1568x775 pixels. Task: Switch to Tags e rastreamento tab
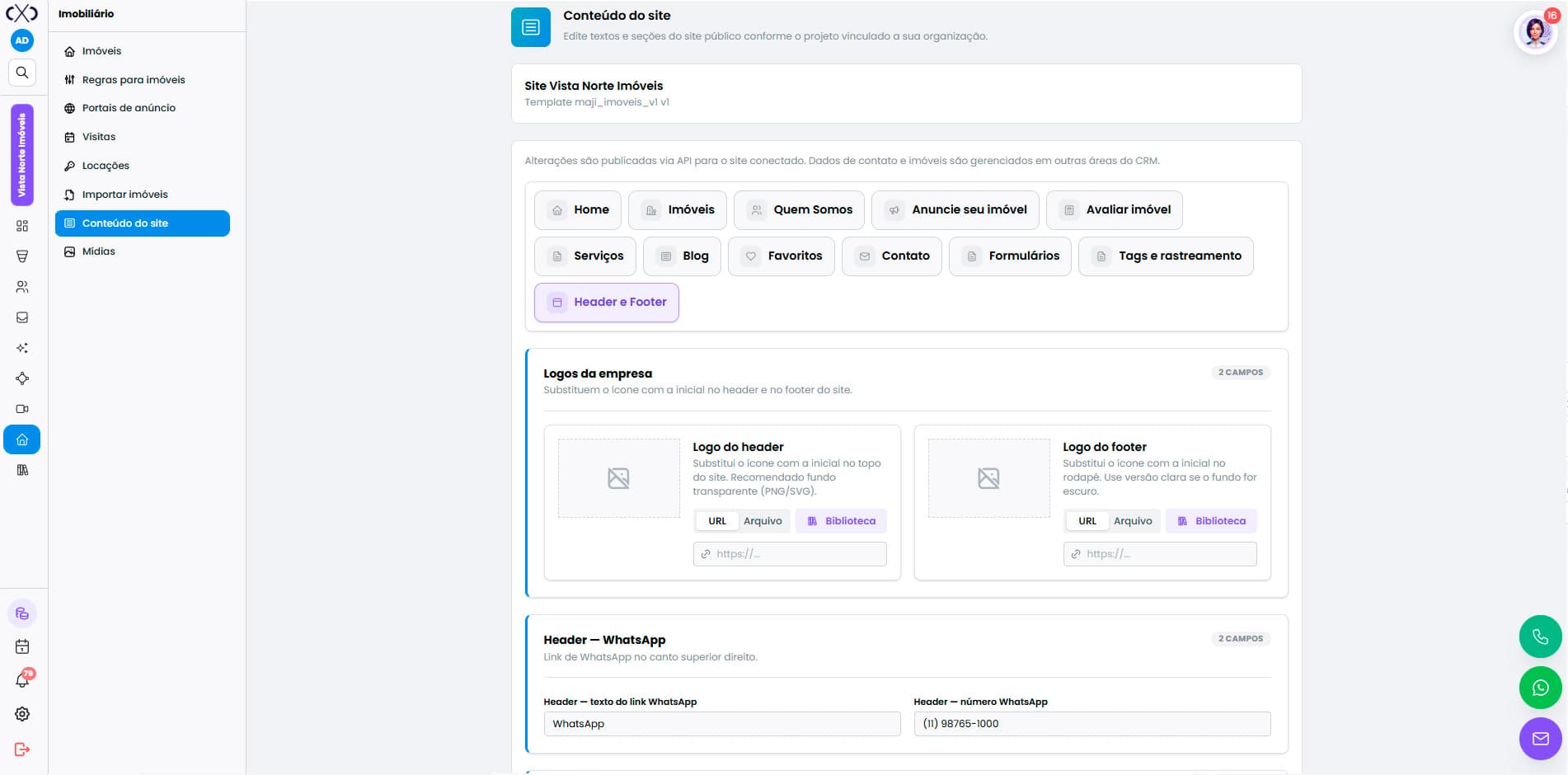tap(1166, 256)
